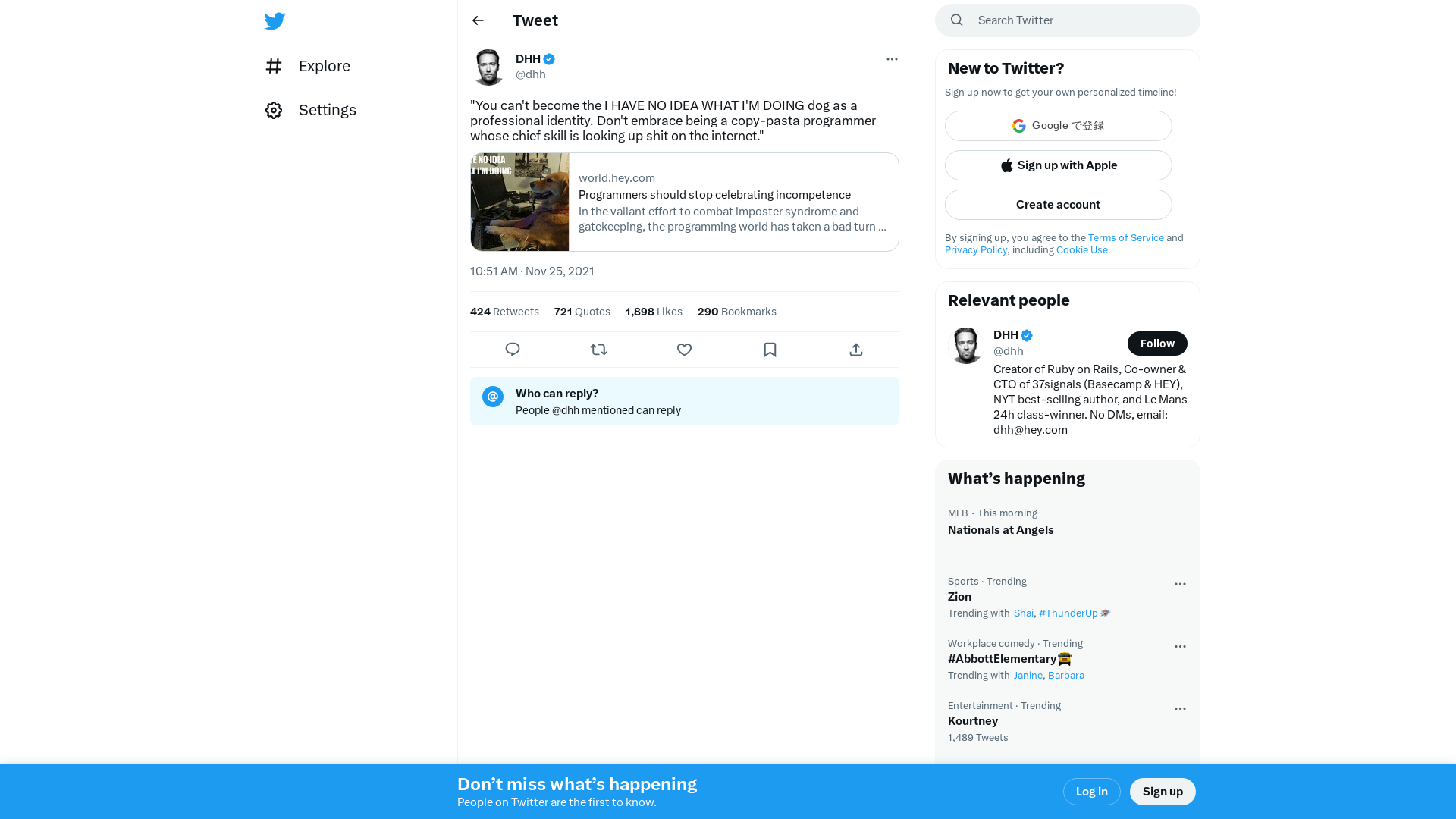Open article 'Programmers should stop celebrating incompetence'

pyautogui.click(x=714, y=195)
